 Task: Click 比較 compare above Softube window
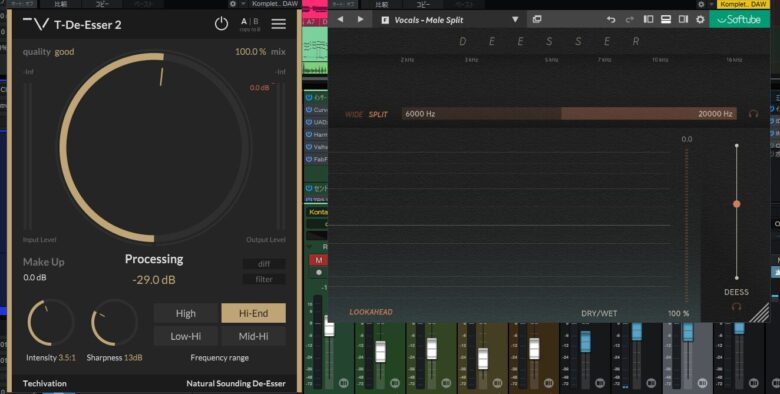(x=382, y=4)
